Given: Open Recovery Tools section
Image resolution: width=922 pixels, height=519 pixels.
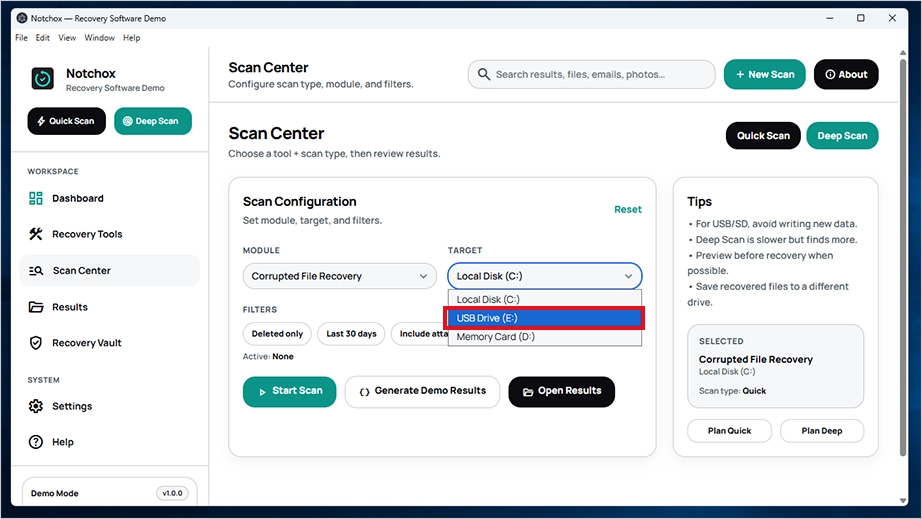Looking at the screenshot, I should pos(109,234).
